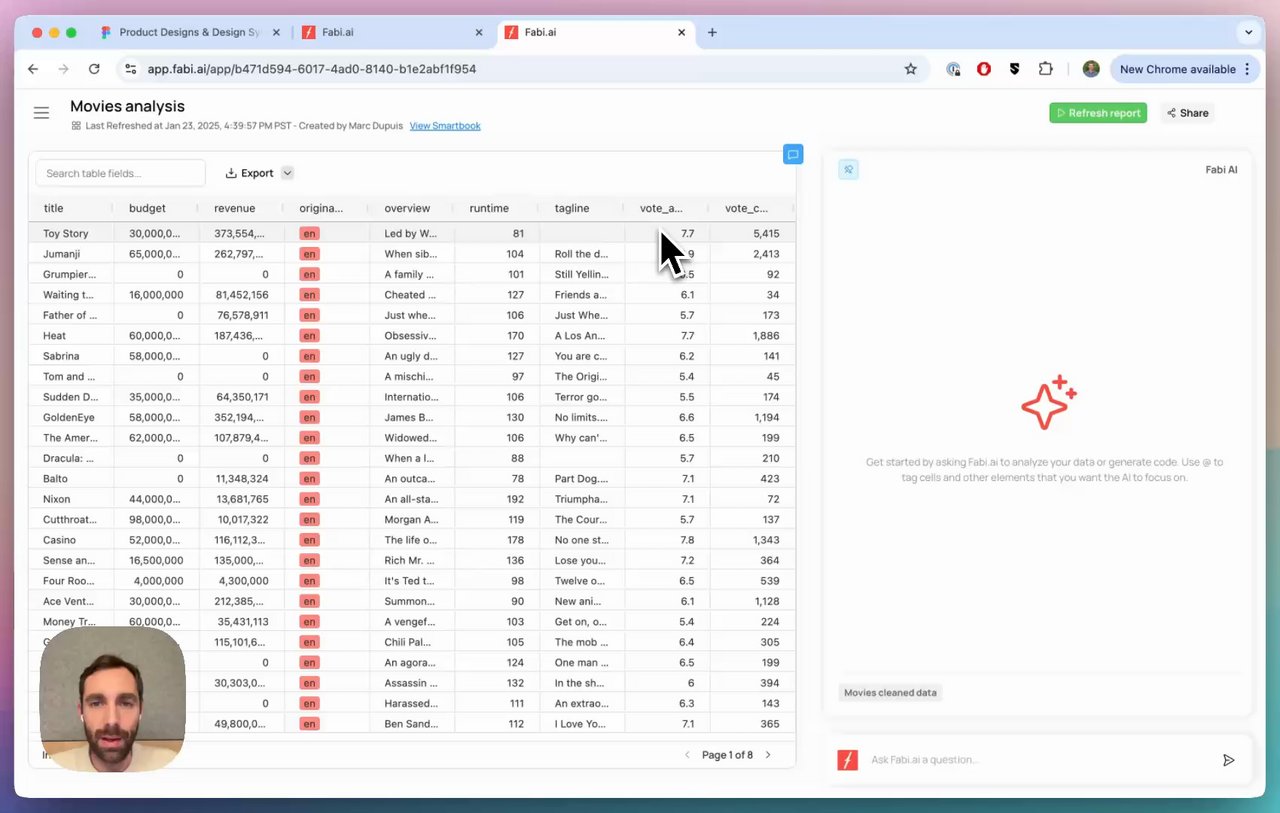Viewport: 1280px width, 813px height.
Task: Click the Refresh report button
Action: point(1098,113)
